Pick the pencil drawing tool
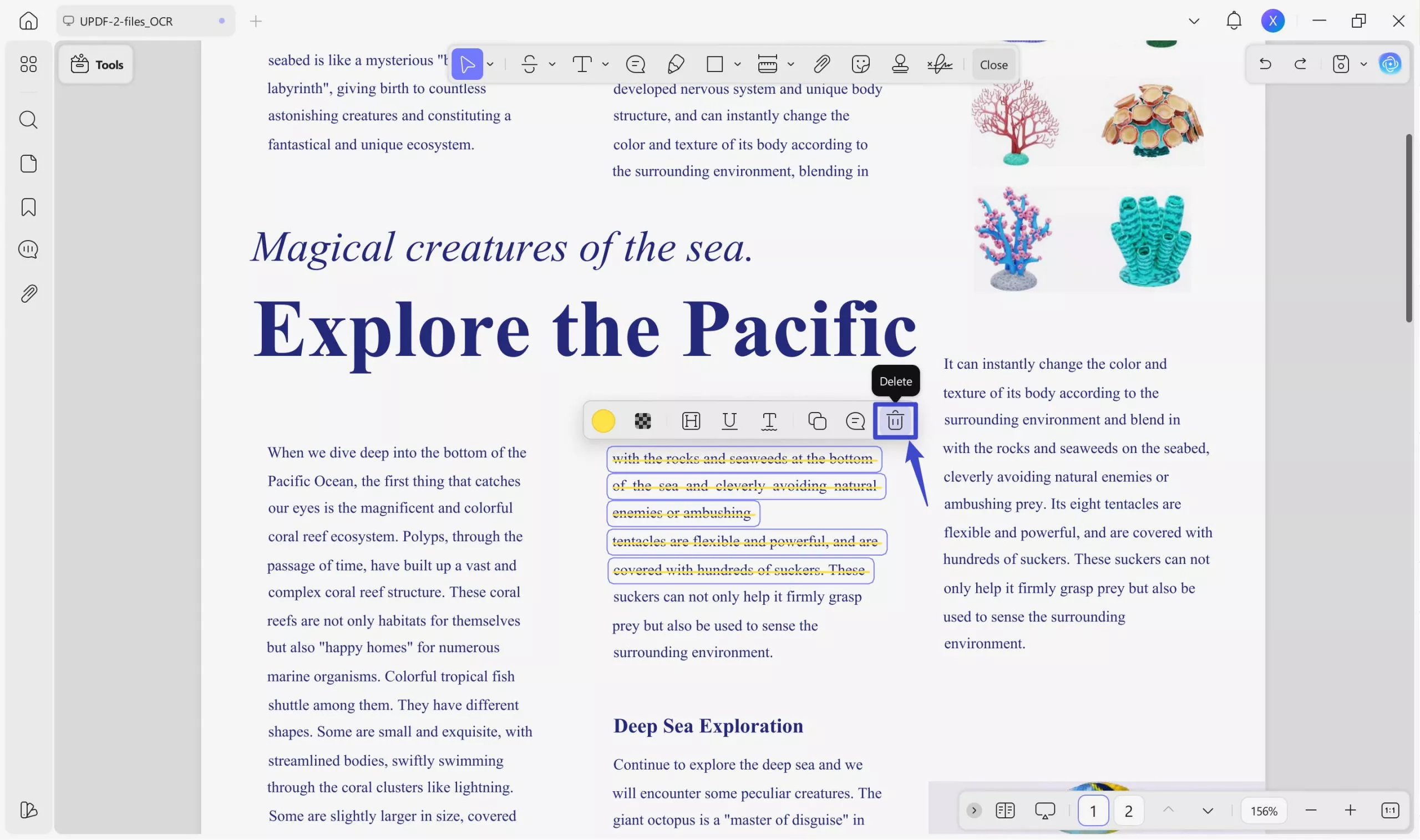The image size is (1420, 840). click(676, 64)
